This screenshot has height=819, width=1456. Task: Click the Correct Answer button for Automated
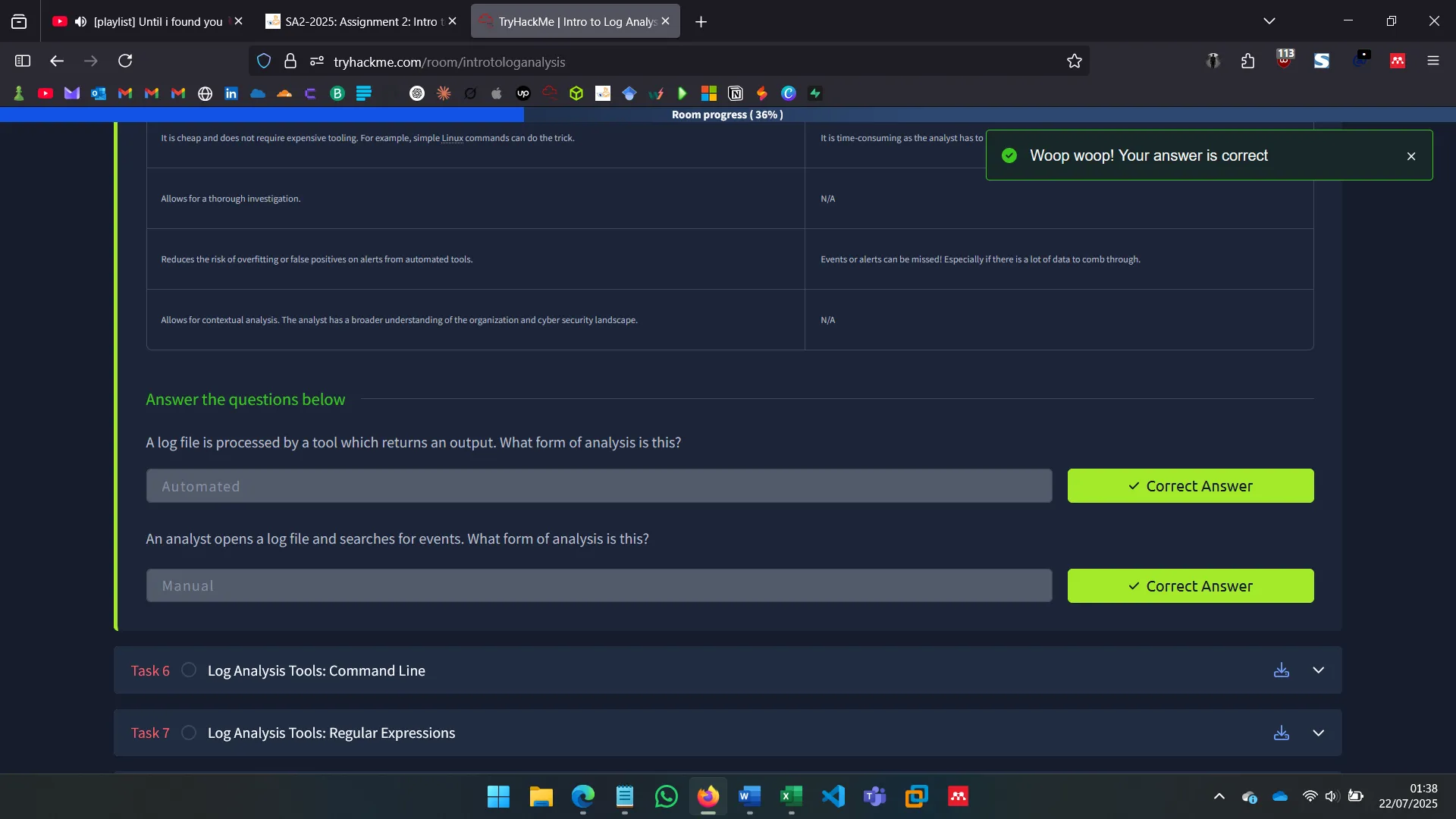click(x=1190, y=485)
